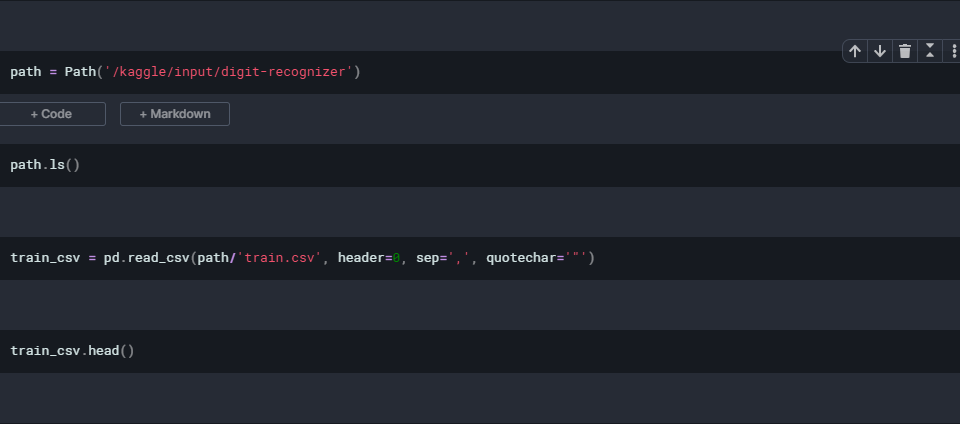Insert a cell using + Markdown
The width and height of the screenshot is (960, 424).
(175, 114)
